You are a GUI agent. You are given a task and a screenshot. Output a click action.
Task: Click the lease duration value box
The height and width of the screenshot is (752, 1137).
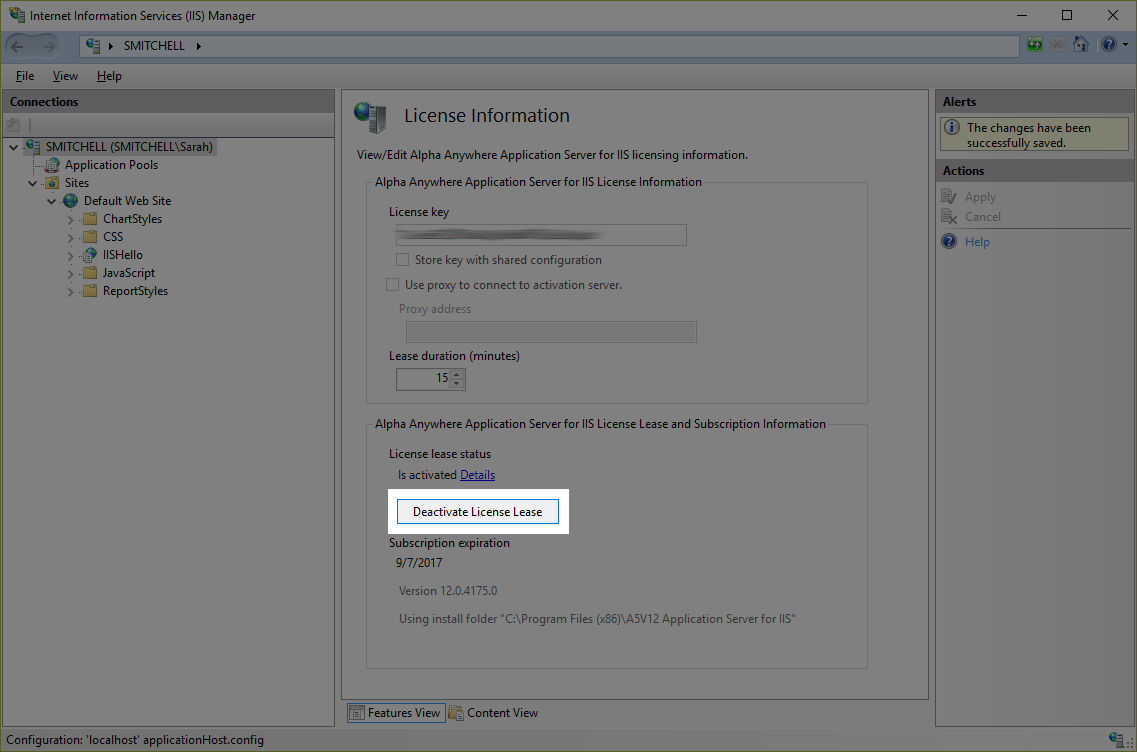click(x=424, y=379)
